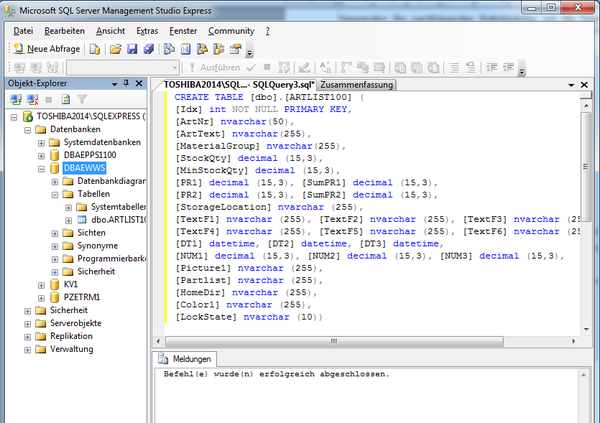This screenshot has height=423, width=600.
Task: Open file with the folder icon
Action: 116,49
